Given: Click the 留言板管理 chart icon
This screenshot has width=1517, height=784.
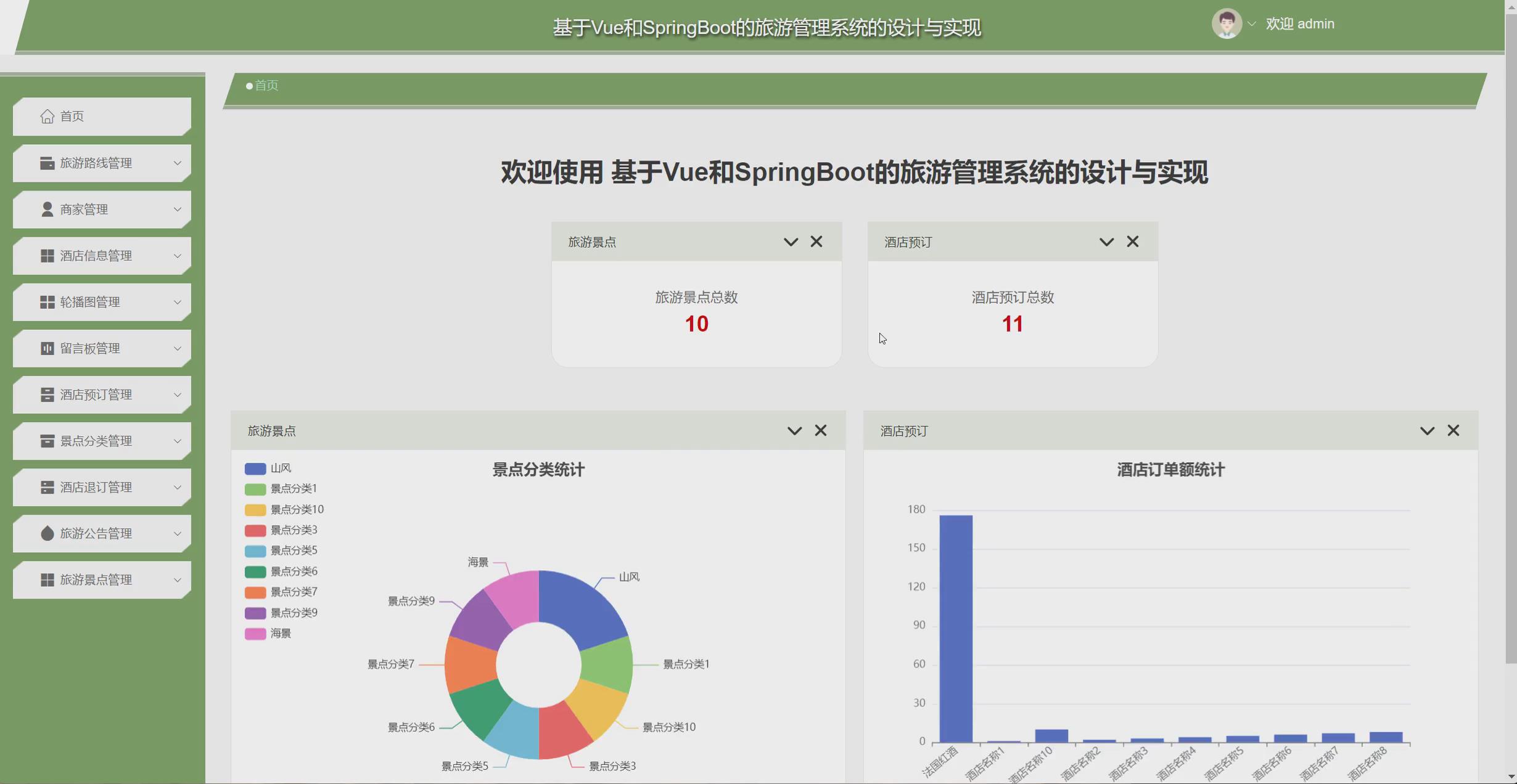Looking at the screenshot, I should coord(47,348).
